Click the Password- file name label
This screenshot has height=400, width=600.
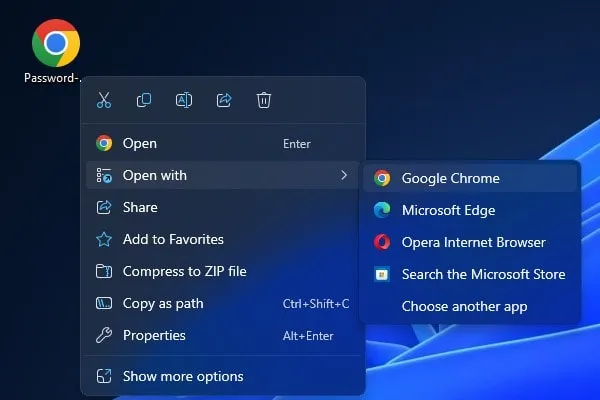pos(52,78)
